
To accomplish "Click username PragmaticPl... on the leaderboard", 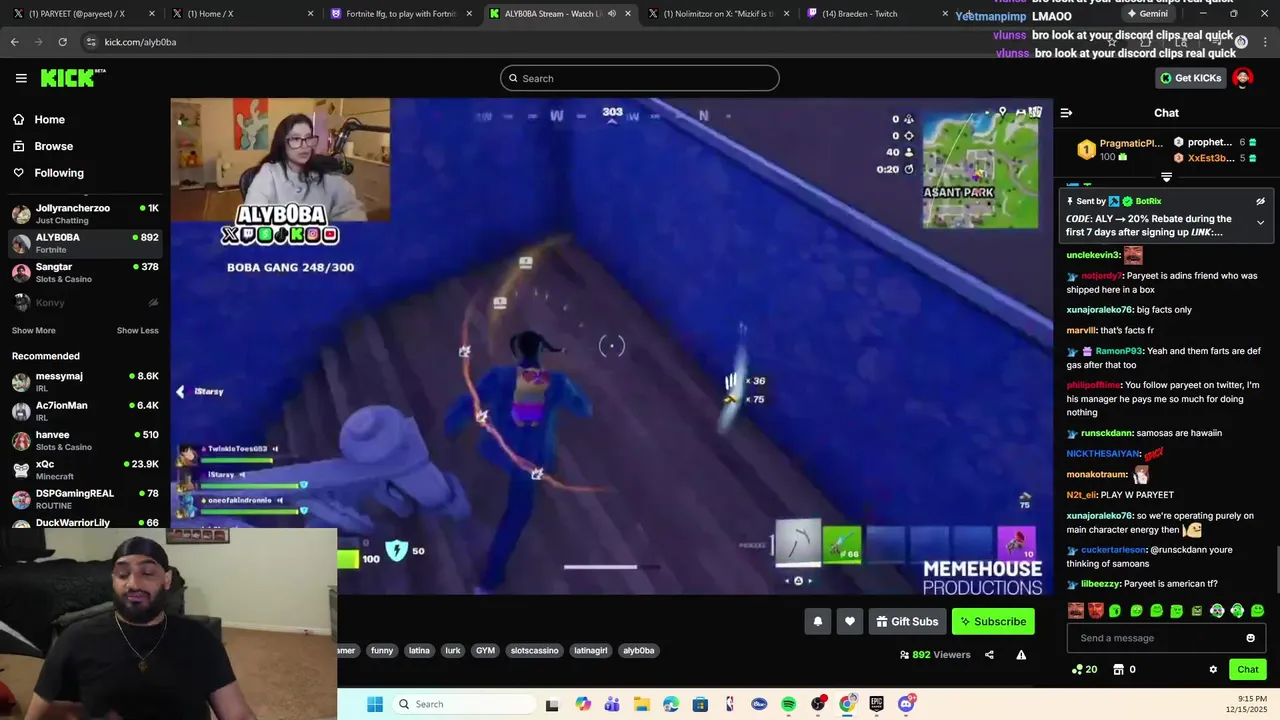I will pos(1131,143).
